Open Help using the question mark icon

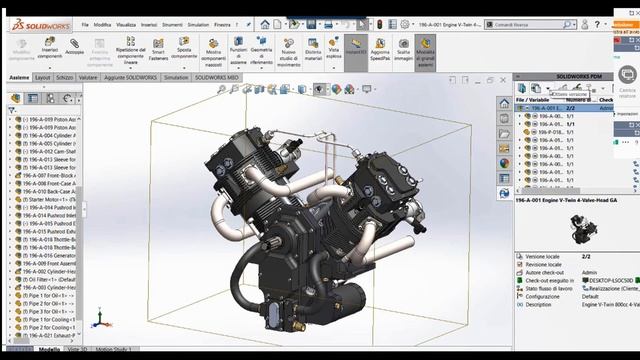point(598,24)
